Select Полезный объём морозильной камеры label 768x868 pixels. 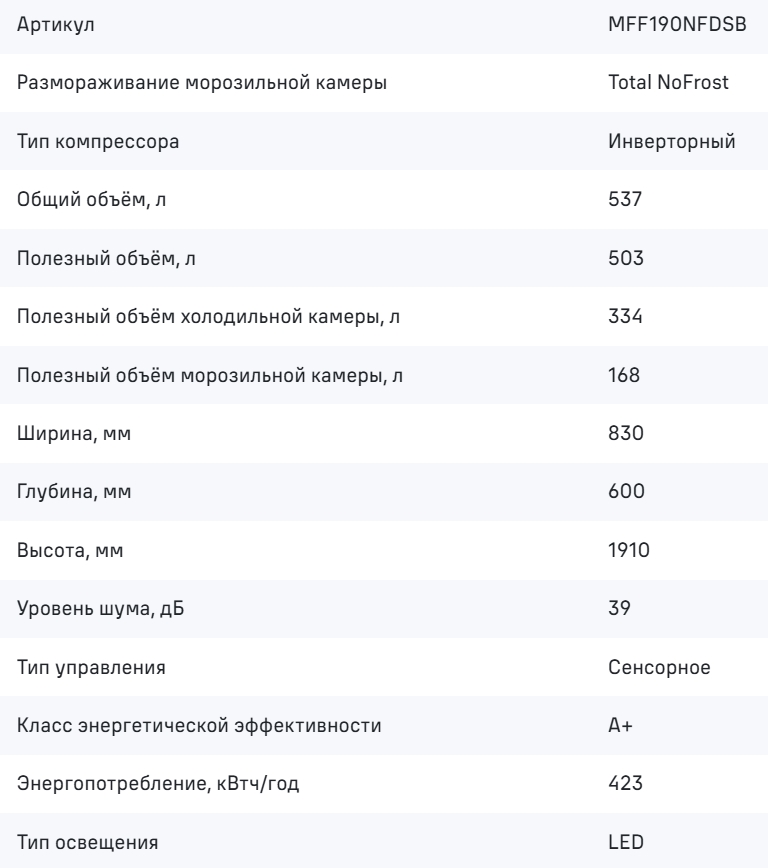[x=210, y=375]
